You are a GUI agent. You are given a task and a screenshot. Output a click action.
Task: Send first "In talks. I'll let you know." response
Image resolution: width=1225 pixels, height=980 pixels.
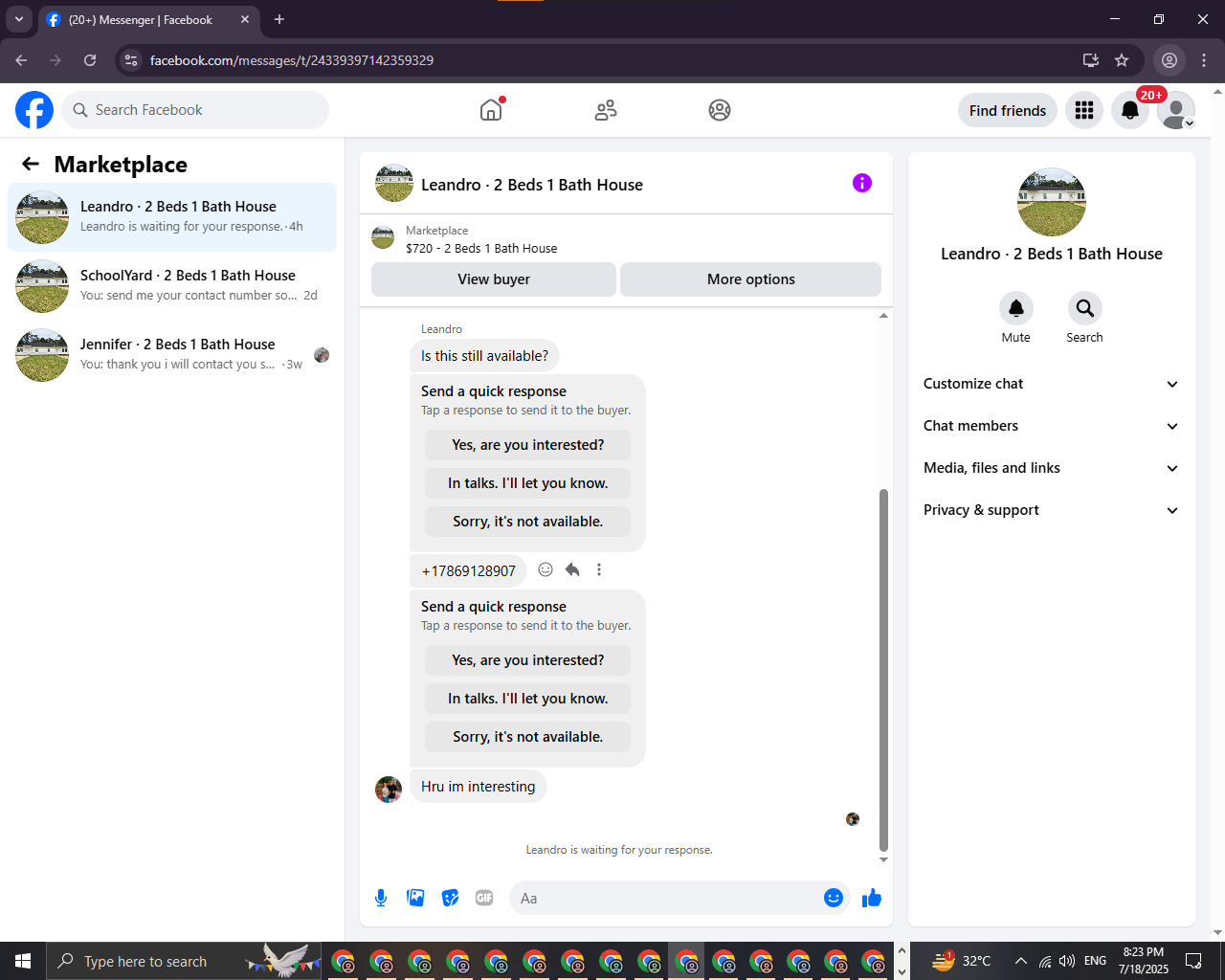coord(528,483)
